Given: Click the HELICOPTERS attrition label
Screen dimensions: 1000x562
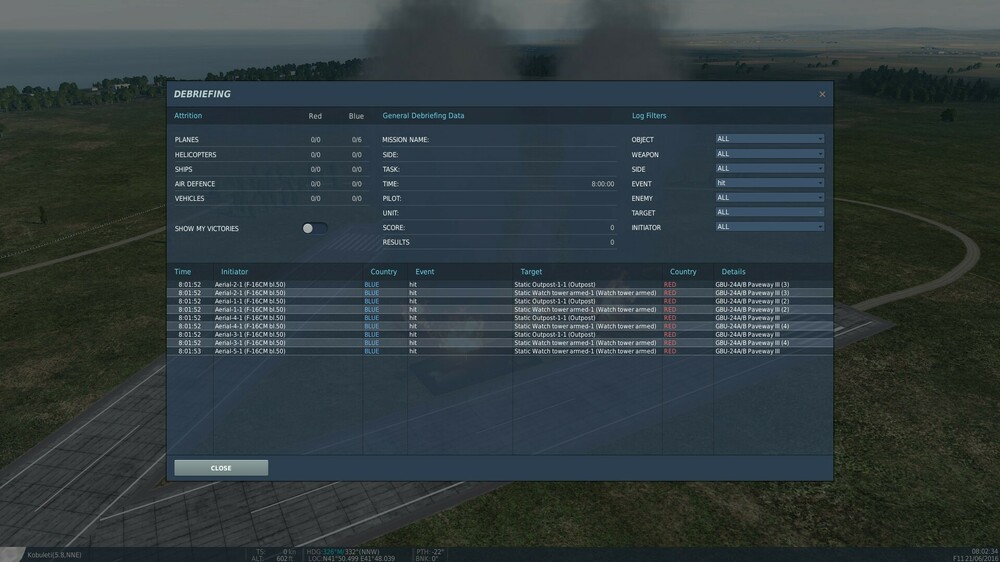Looking at the screenshot, I should pos(195,155).
